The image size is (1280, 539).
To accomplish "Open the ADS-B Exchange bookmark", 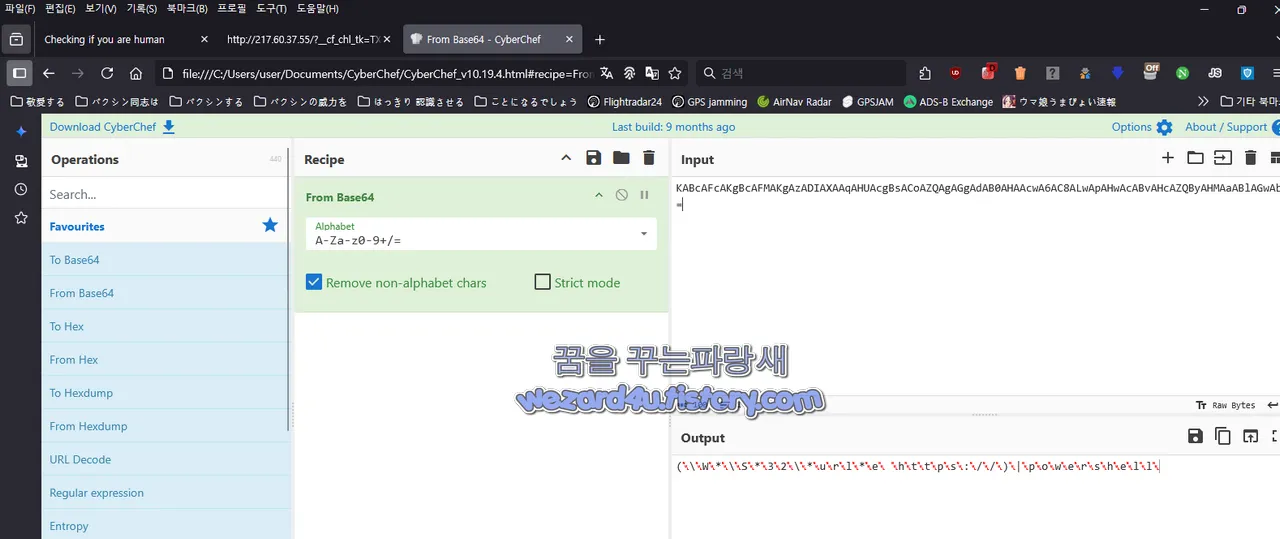I will tap(948, 101).
